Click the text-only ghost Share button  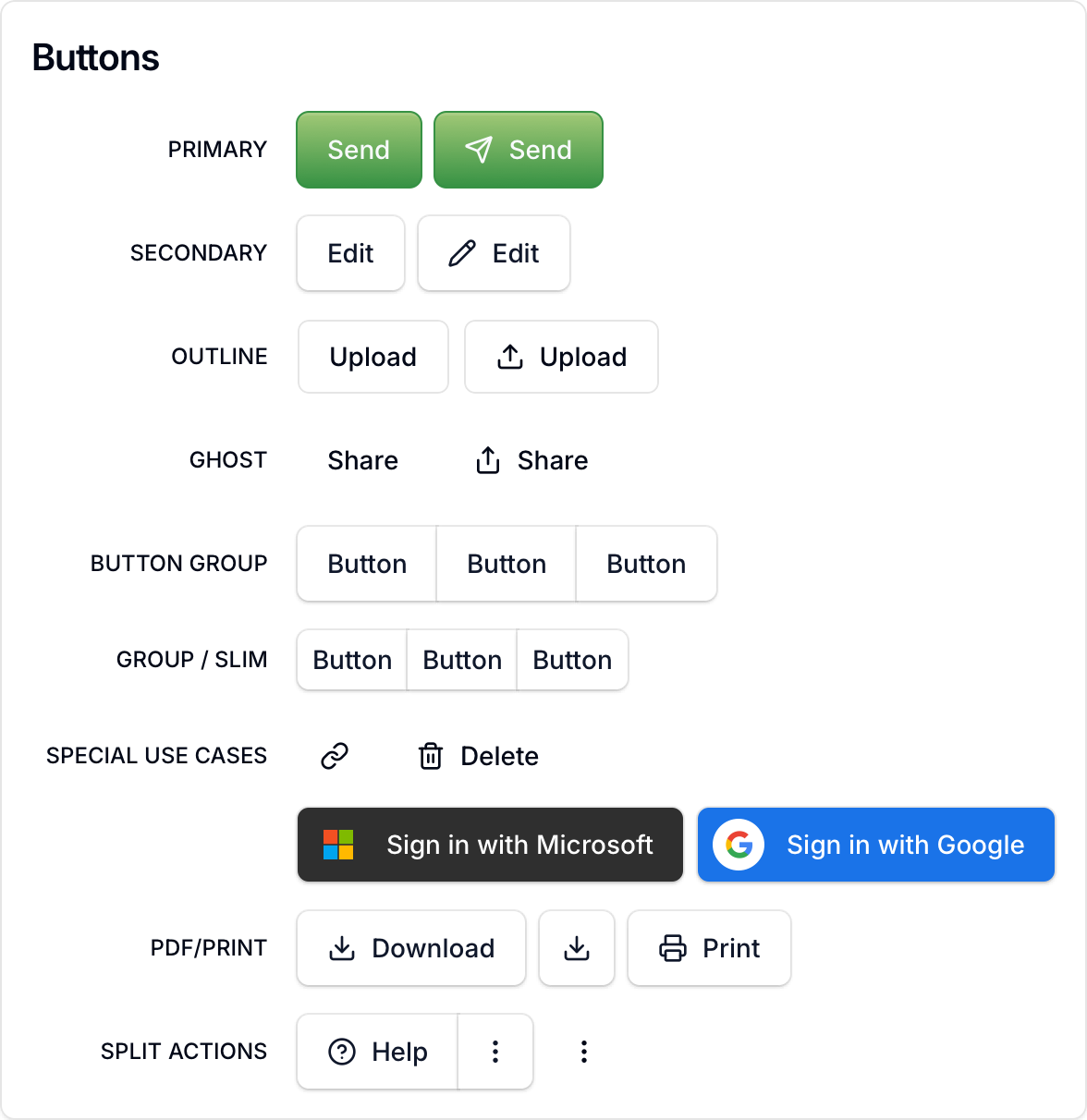(x=362, y=460)
